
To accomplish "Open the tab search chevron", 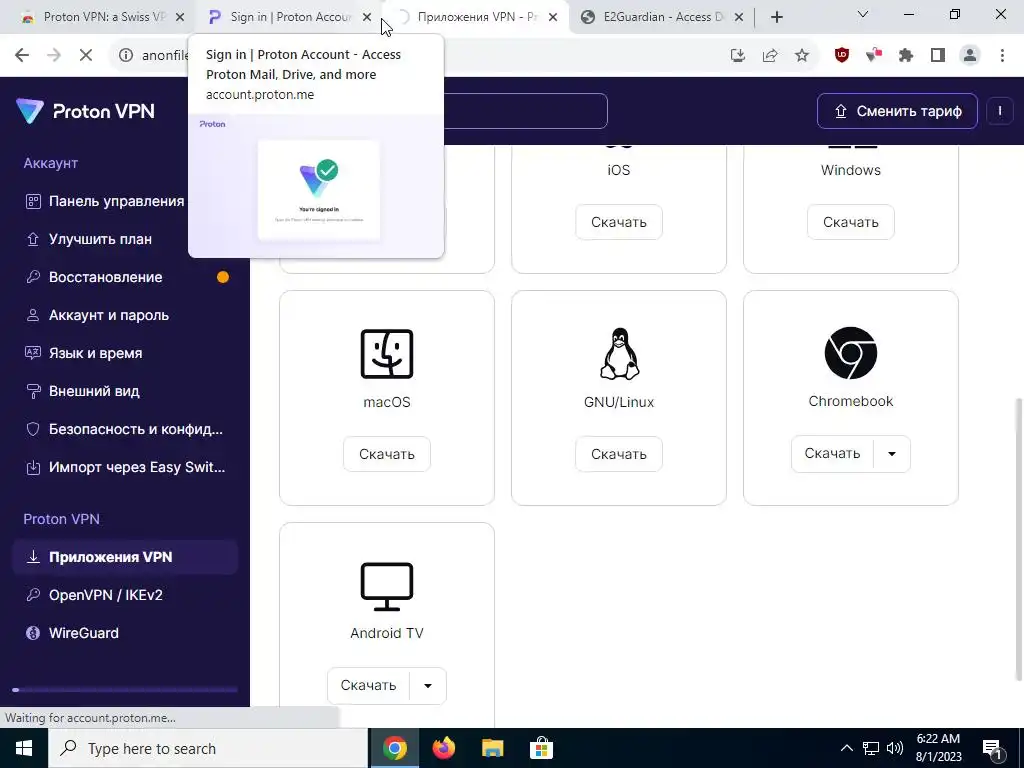I will (862, 14).
